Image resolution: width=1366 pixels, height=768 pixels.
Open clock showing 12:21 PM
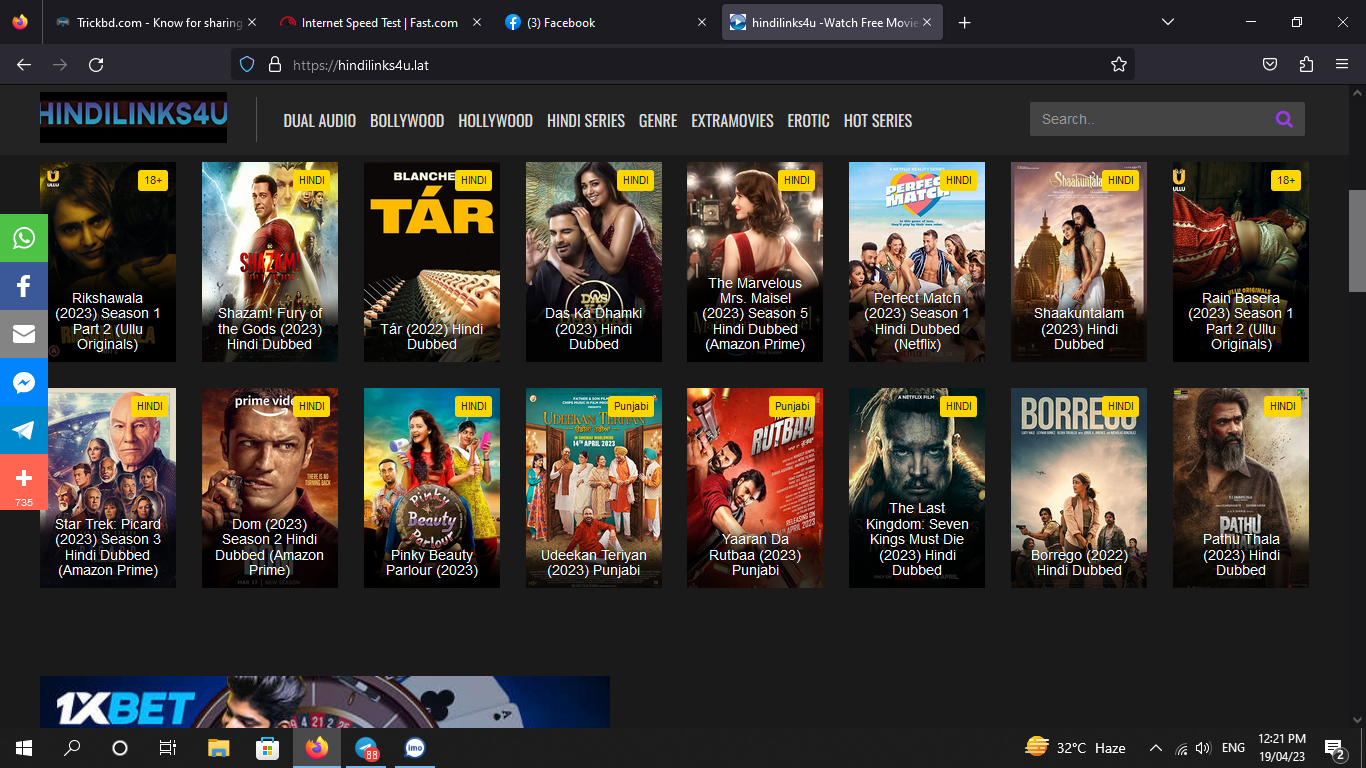click(x=1282, y=748)
